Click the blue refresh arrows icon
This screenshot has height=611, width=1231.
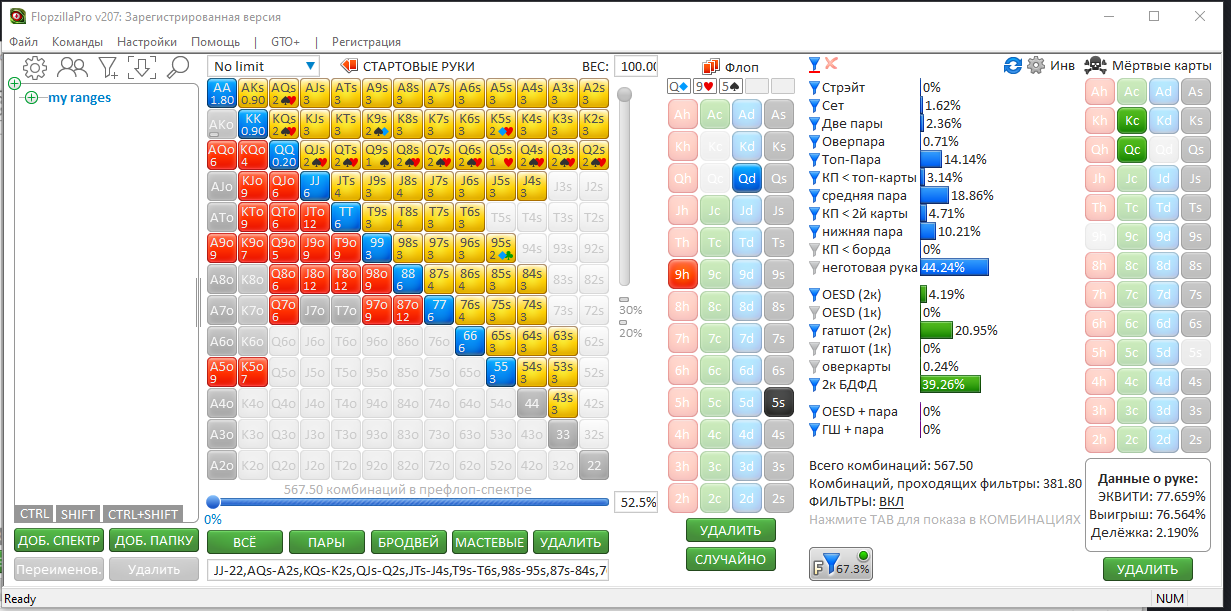pyautogui.click(x=1013, y=65)
